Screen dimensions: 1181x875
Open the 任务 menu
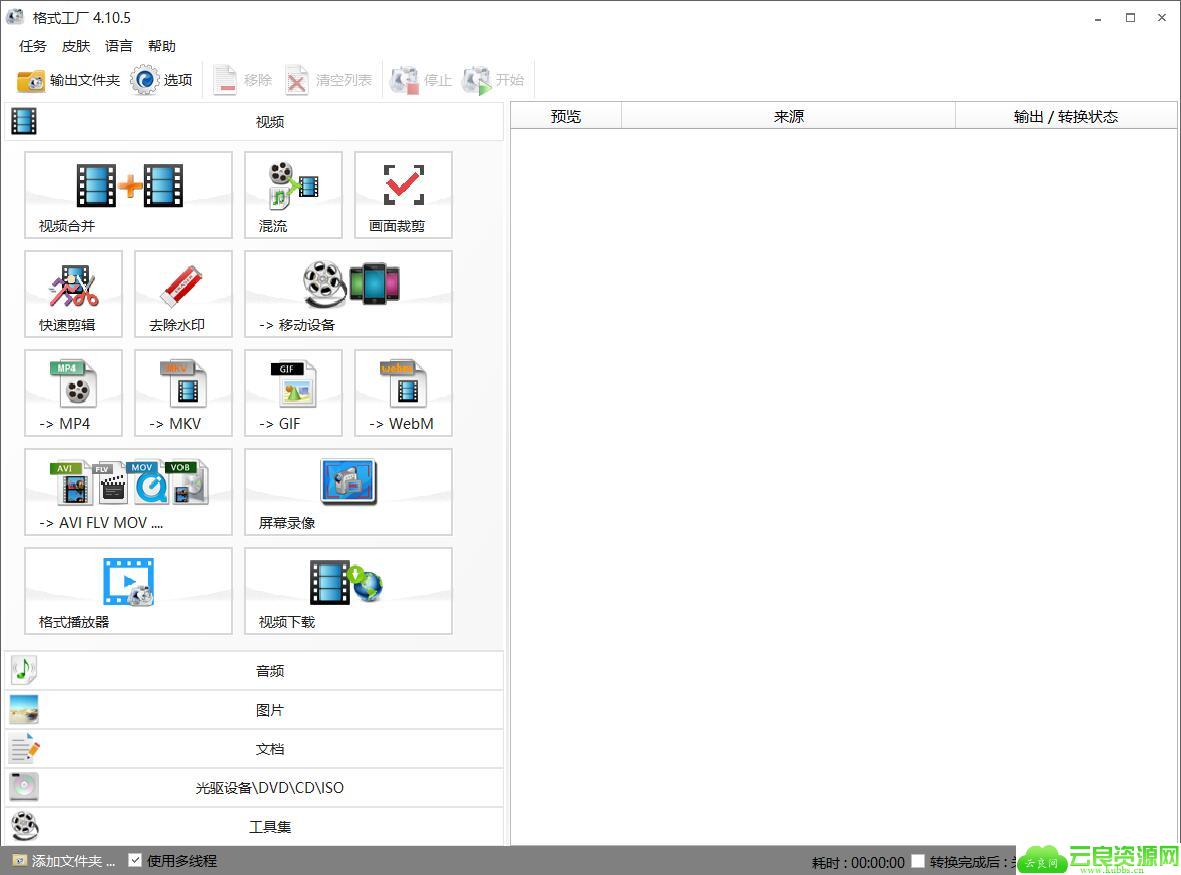(x=33, y=46)
